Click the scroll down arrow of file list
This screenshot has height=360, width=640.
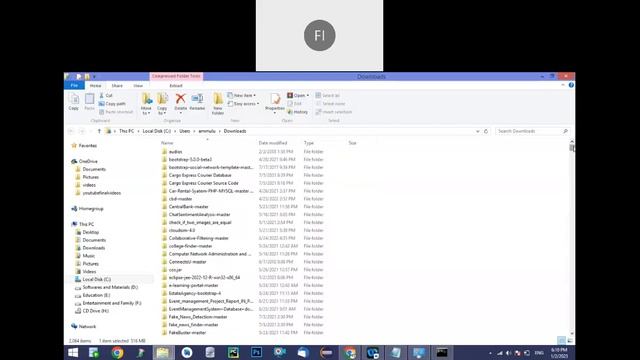[571, 333]
